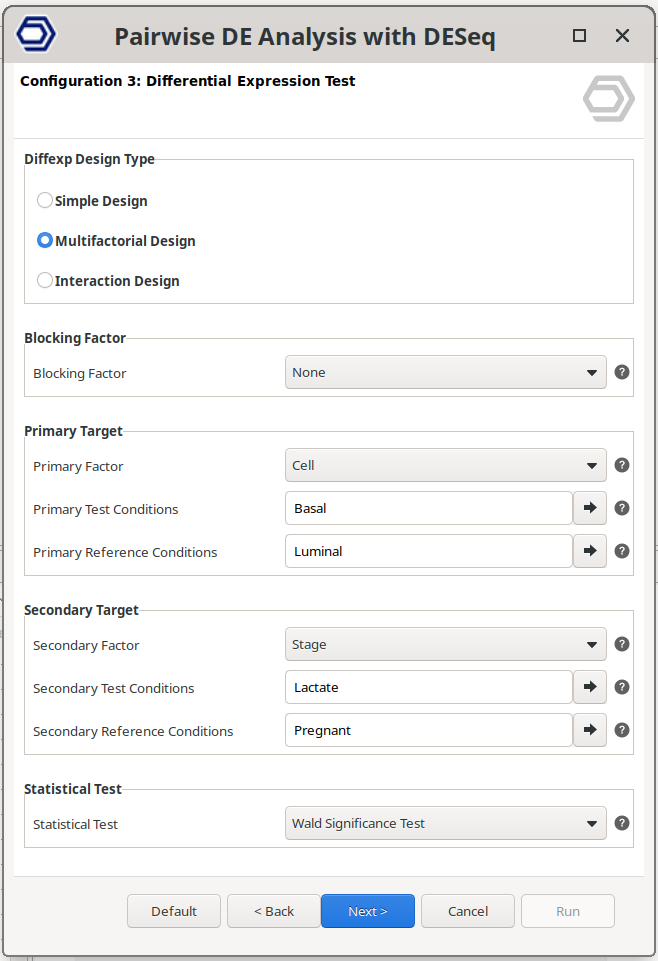
Task: Select the Simple Design radio button
Action: pyautogui.click(x=45, y=200)
